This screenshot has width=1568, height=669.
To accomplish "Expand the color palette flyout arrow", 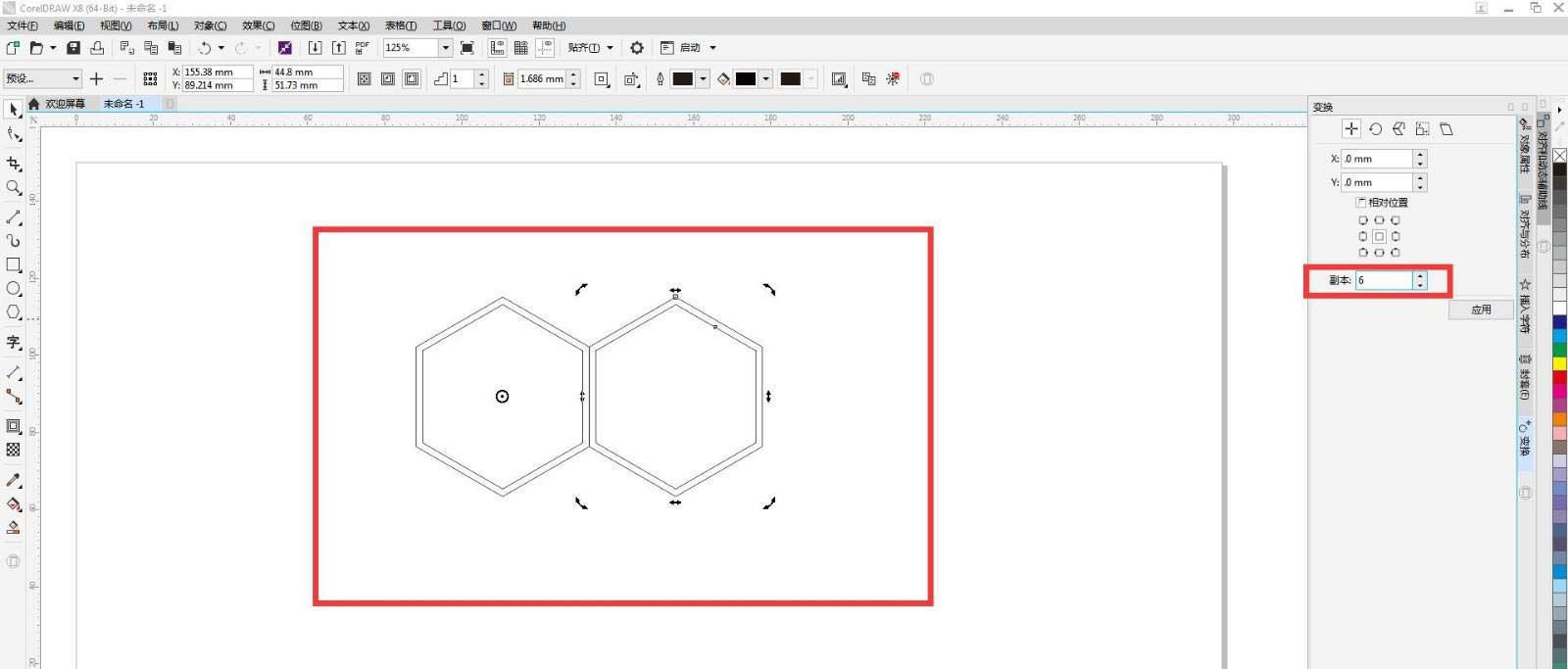I will click(x=1559, y=108).
